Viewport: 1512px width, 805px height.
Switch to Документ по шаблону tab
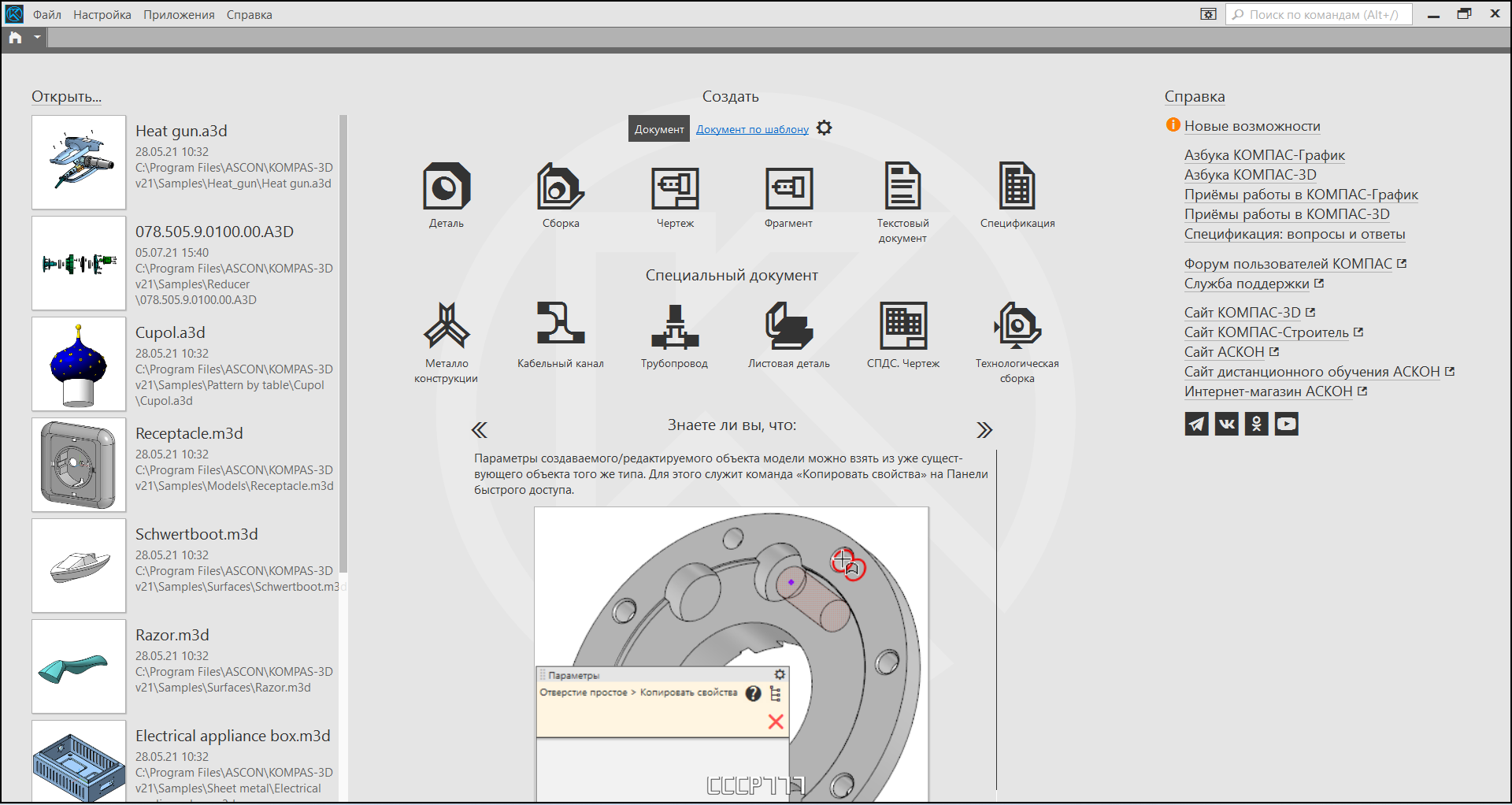point(752,129)
